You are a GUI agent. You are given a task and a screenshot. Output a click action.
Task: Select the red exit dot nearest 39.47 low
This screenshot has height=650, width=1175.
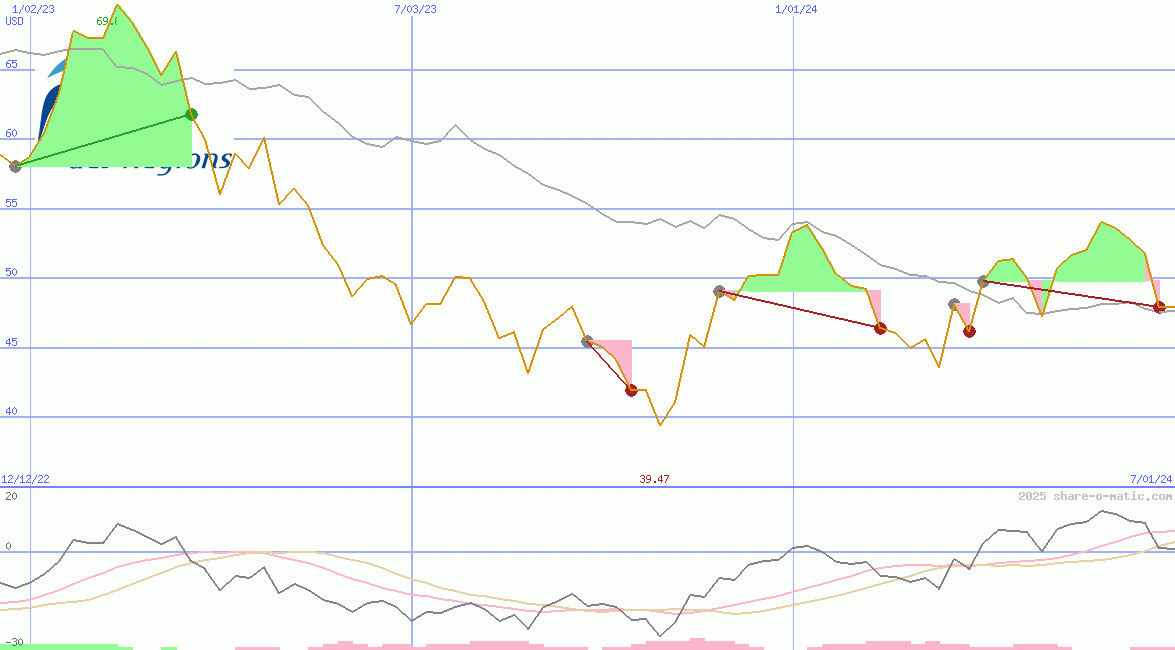631,390
